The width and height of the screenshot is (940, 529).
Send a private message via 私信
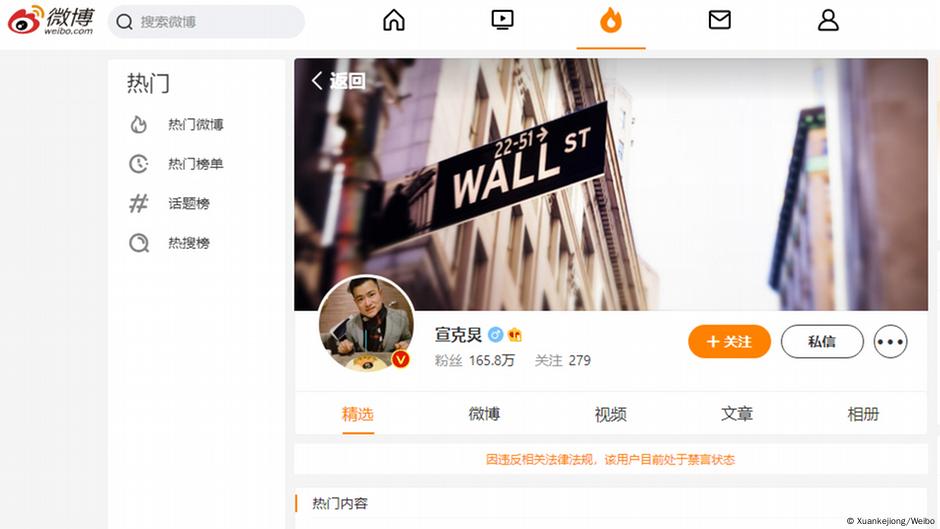(x=822, y=341)
